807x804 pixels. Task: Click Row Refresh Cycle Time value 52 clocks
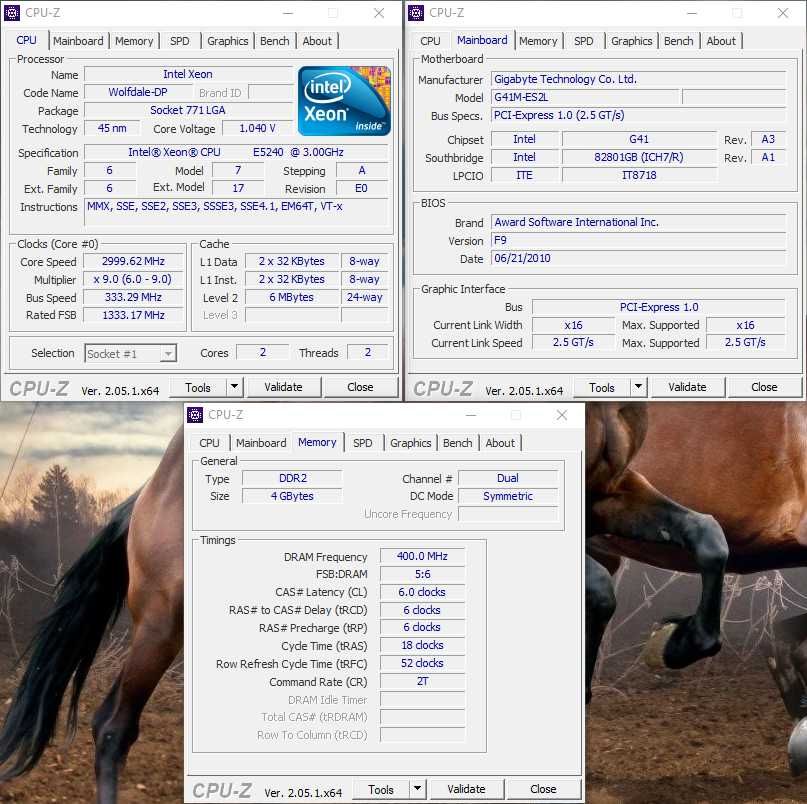click(423, 663)
